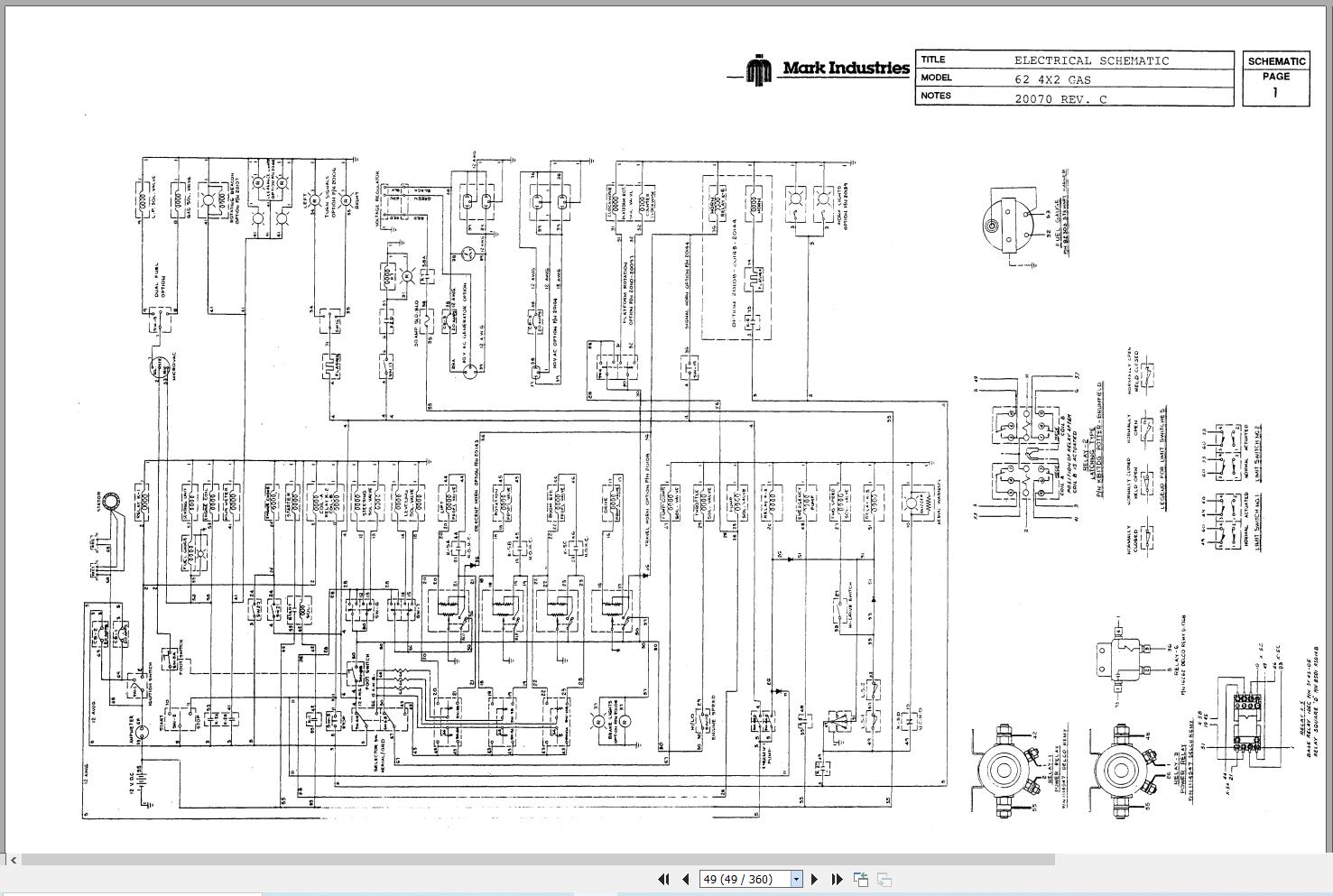
Task: Click the greyed-out next view icon
Action: point(884,879)
